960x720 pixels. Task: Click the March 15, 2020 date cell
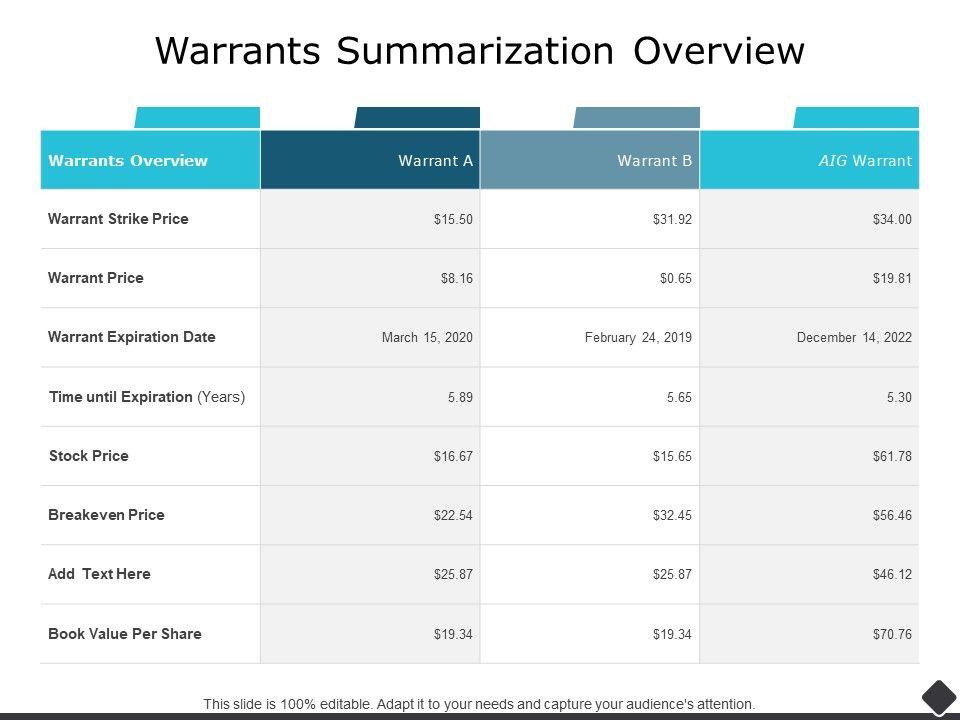pyautogui.click(x=427, y=338)
